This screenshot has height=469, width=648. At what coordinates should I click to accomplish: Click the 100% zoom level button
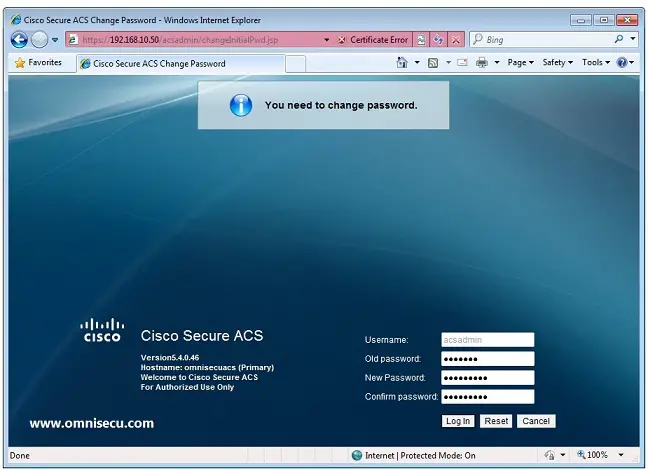point(592,455)
